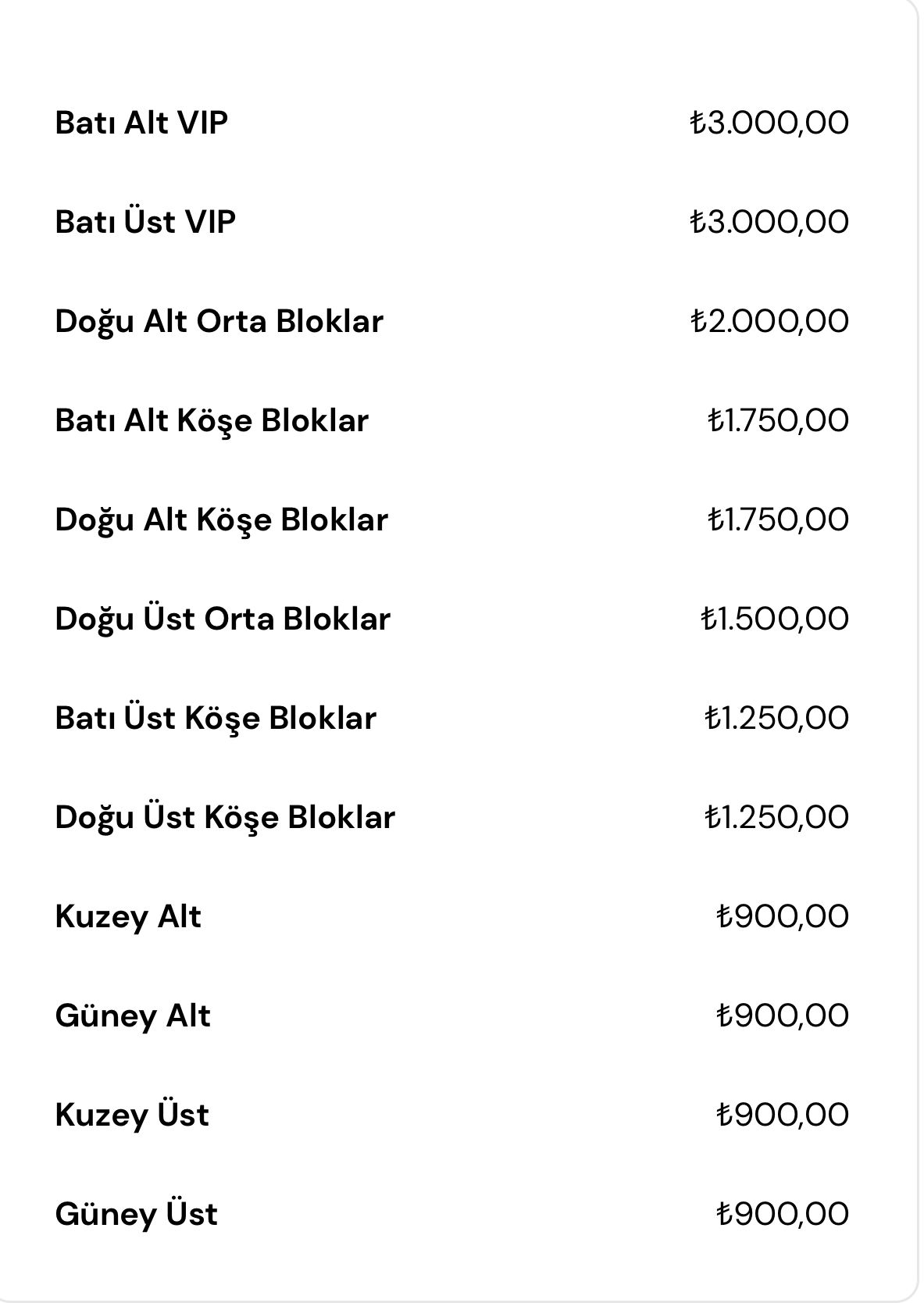
Task: Click the price next to Kuzey Alt
Action: (x=782, y=917)
